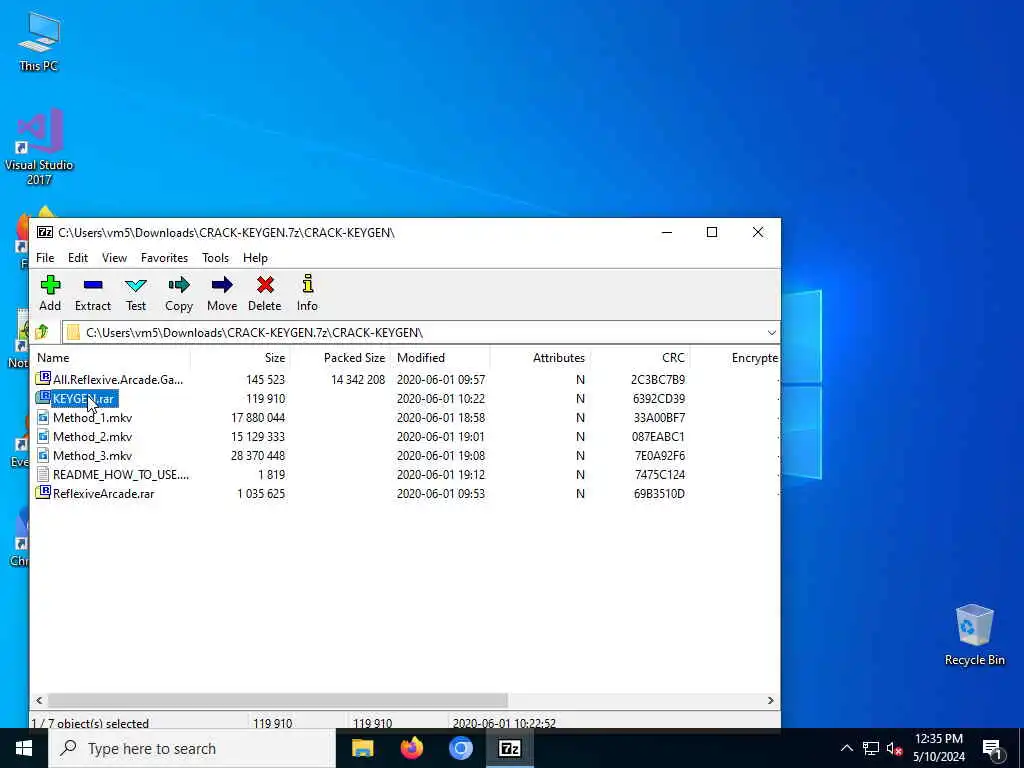
Task: Click the Move toolbar icon
Action: [x=222, y=293]
